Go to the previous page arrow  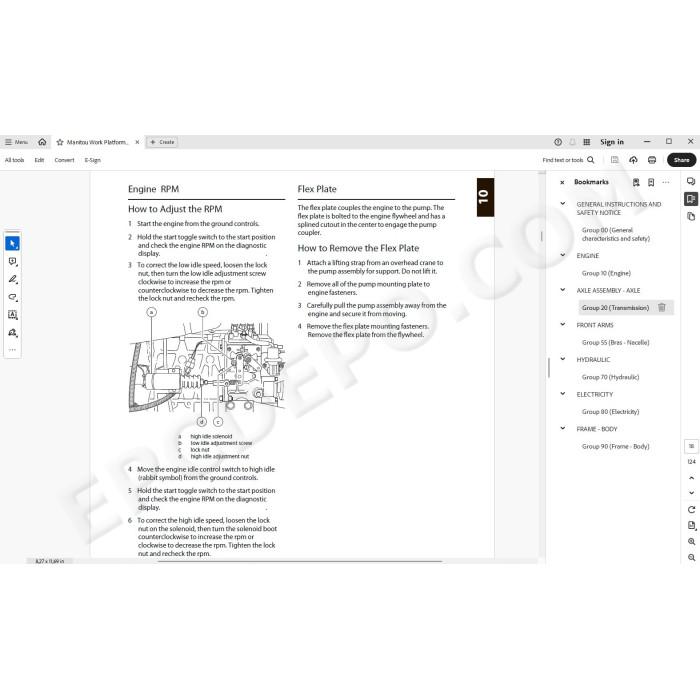pos(691,478)
